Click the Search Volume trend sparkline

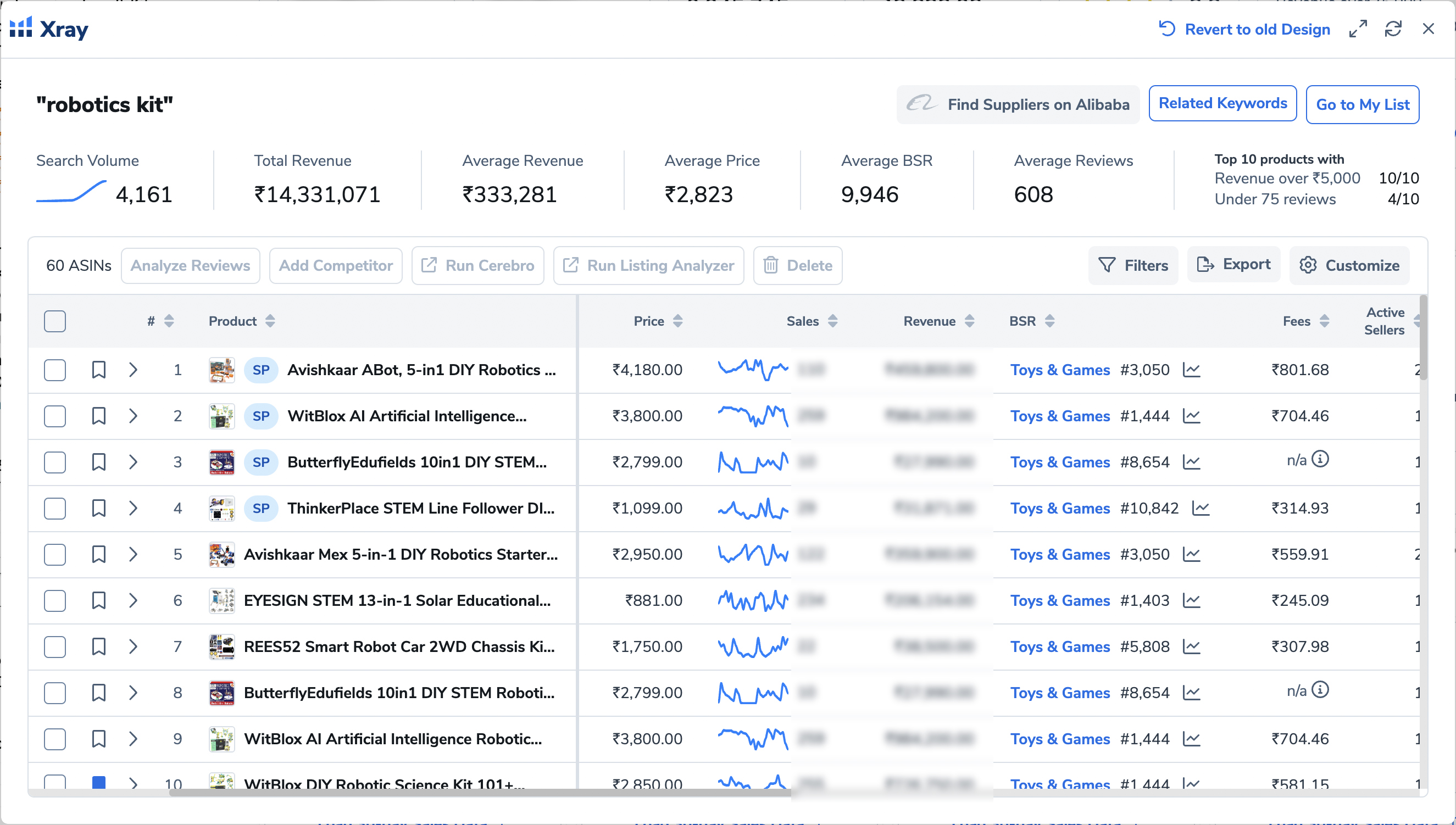click(71, 192)
